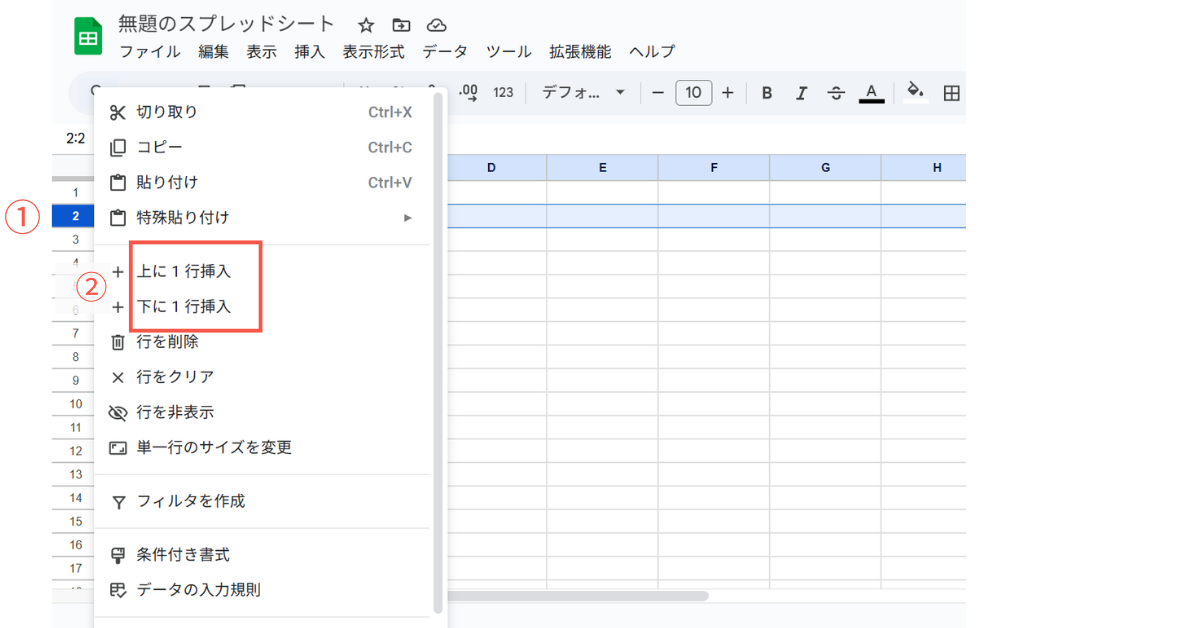The image size is (1200, 628).
Task: Click the Google Sheets home logo
Action: tap(88, 37)
